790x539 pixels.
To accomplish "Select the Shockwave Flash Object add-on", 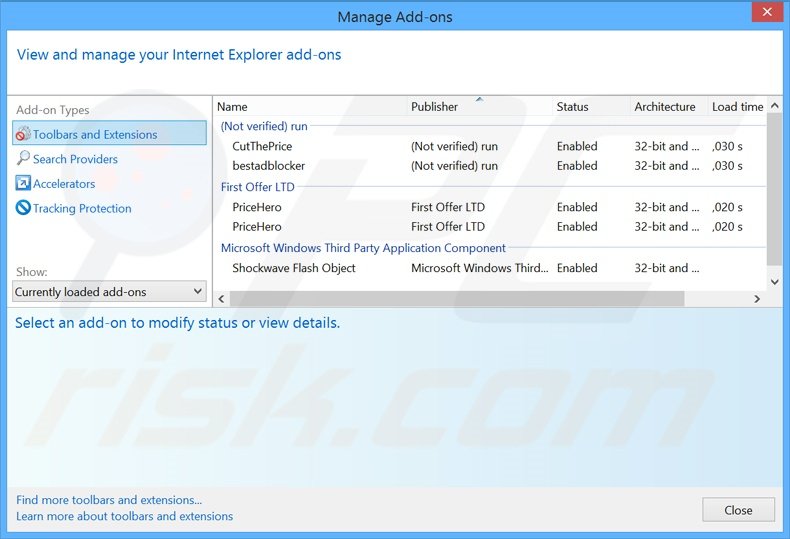I will pyautogui.click(x=491, y=268).
